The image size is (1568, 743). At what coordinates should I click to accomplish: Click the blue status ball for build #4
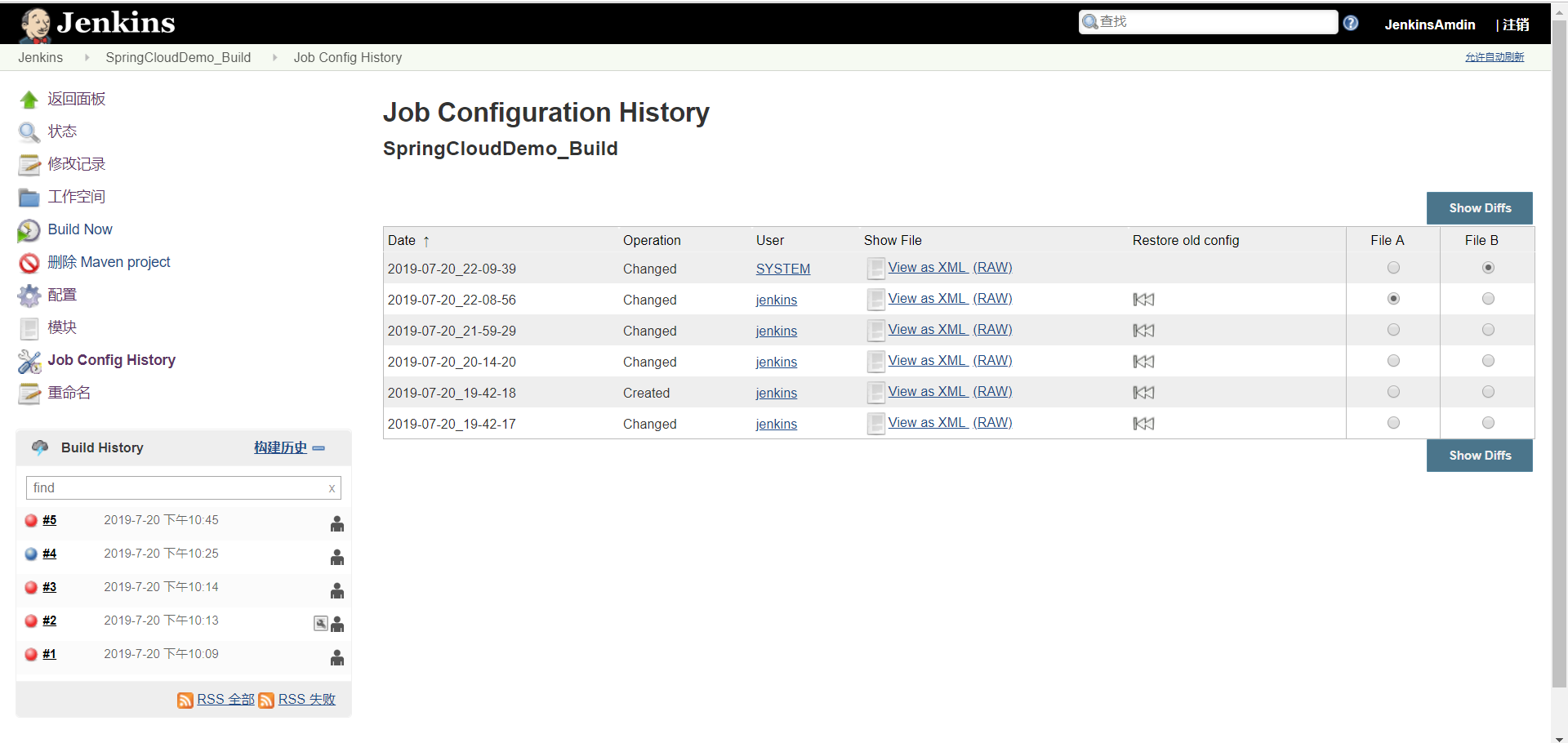(31, 554)
